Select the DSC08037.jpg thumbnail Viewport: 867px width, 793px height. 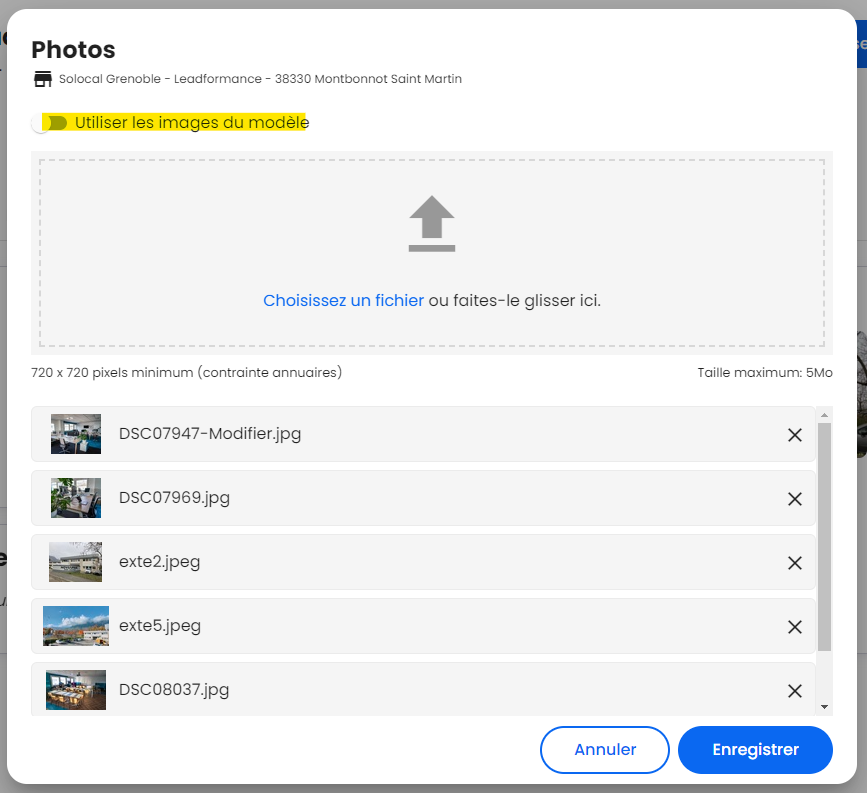pyautogui.click(x=76, y=690)
